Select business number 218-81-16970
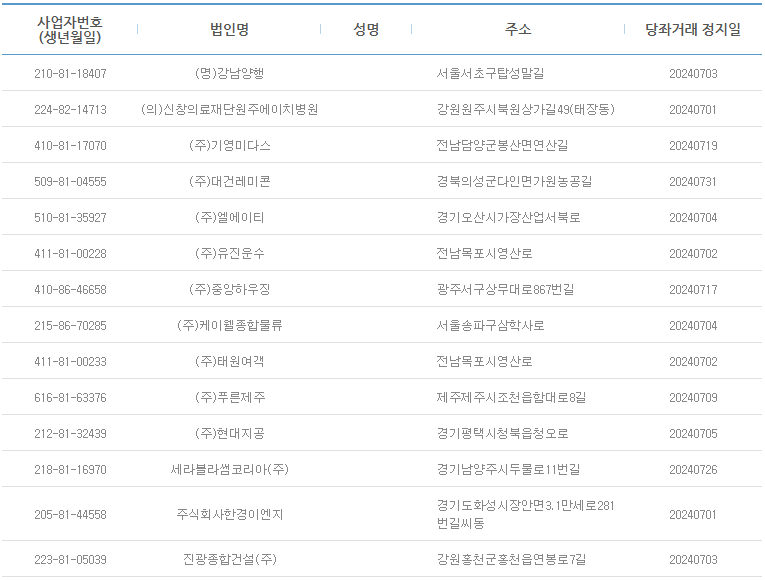 tap(70, 470)
